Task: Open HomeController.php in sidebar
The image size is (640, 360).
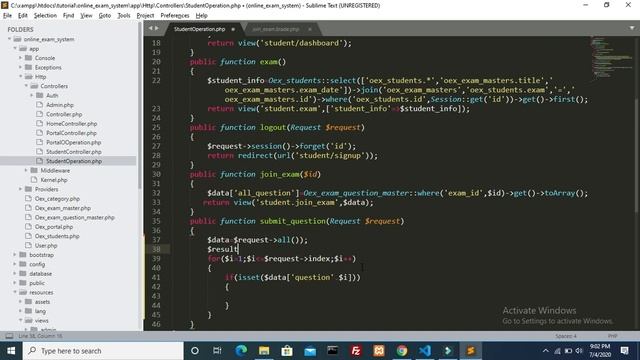Action: click(x=71, y=124)
